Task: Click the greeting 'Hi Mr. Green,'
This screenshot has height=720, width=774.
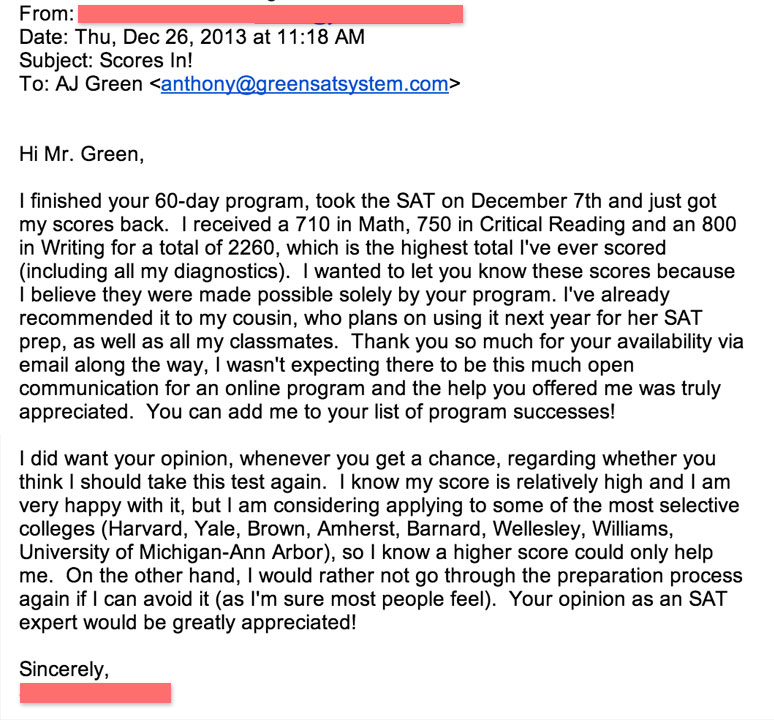Action: click(x=81, y=154)
